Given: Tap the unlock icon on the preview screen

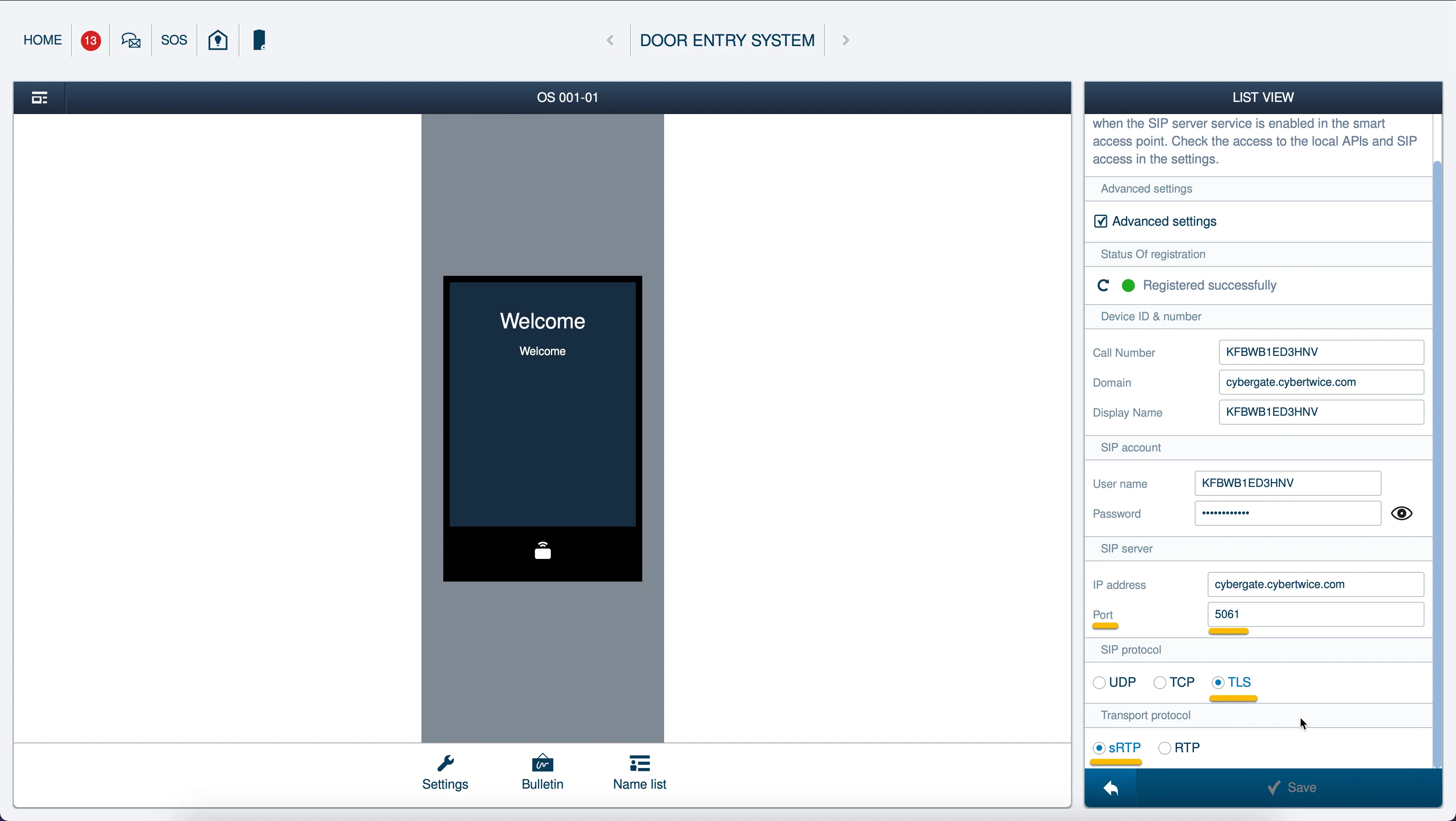Looking at the screenshot, I should [x=543, y=550].
